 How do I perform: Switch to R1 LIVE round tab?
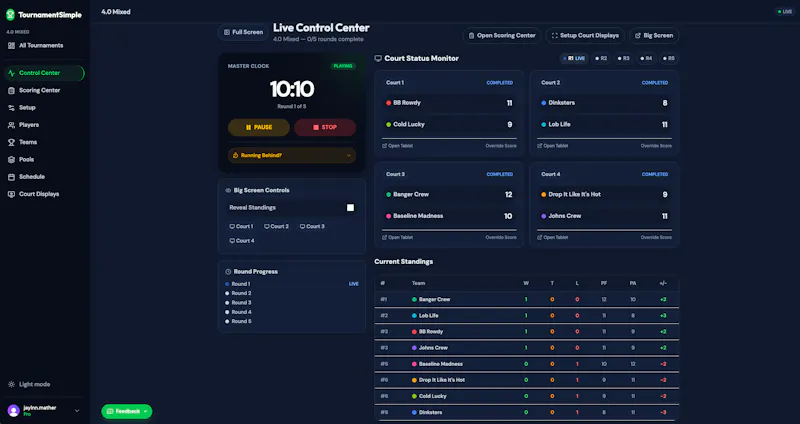click(x=574, y=59)
